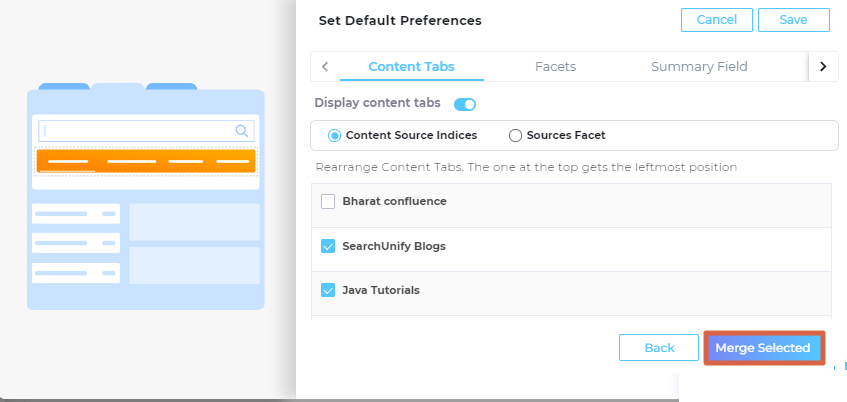Uncheck the Java Tutorials checkbox
This screenshot has height=402, width=847.
[328, 290]
